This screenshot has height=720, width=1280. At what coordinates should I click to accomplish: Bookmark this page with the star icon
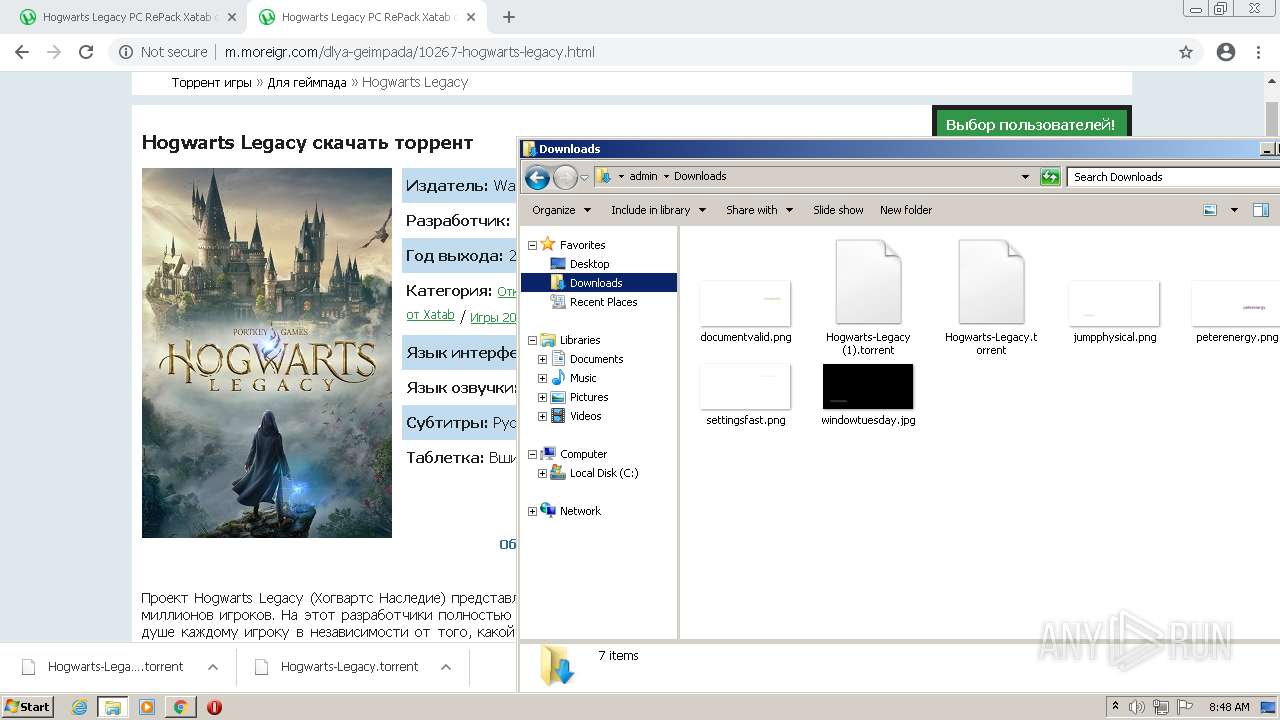(1186, 52)
